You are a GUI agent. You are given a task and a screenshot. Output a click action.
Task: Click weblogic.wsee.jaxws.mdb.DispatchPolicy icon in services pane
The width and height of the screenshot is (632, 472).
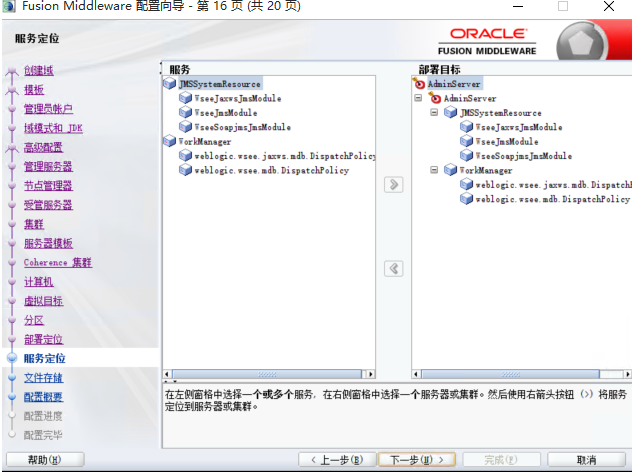pos(185,156)
